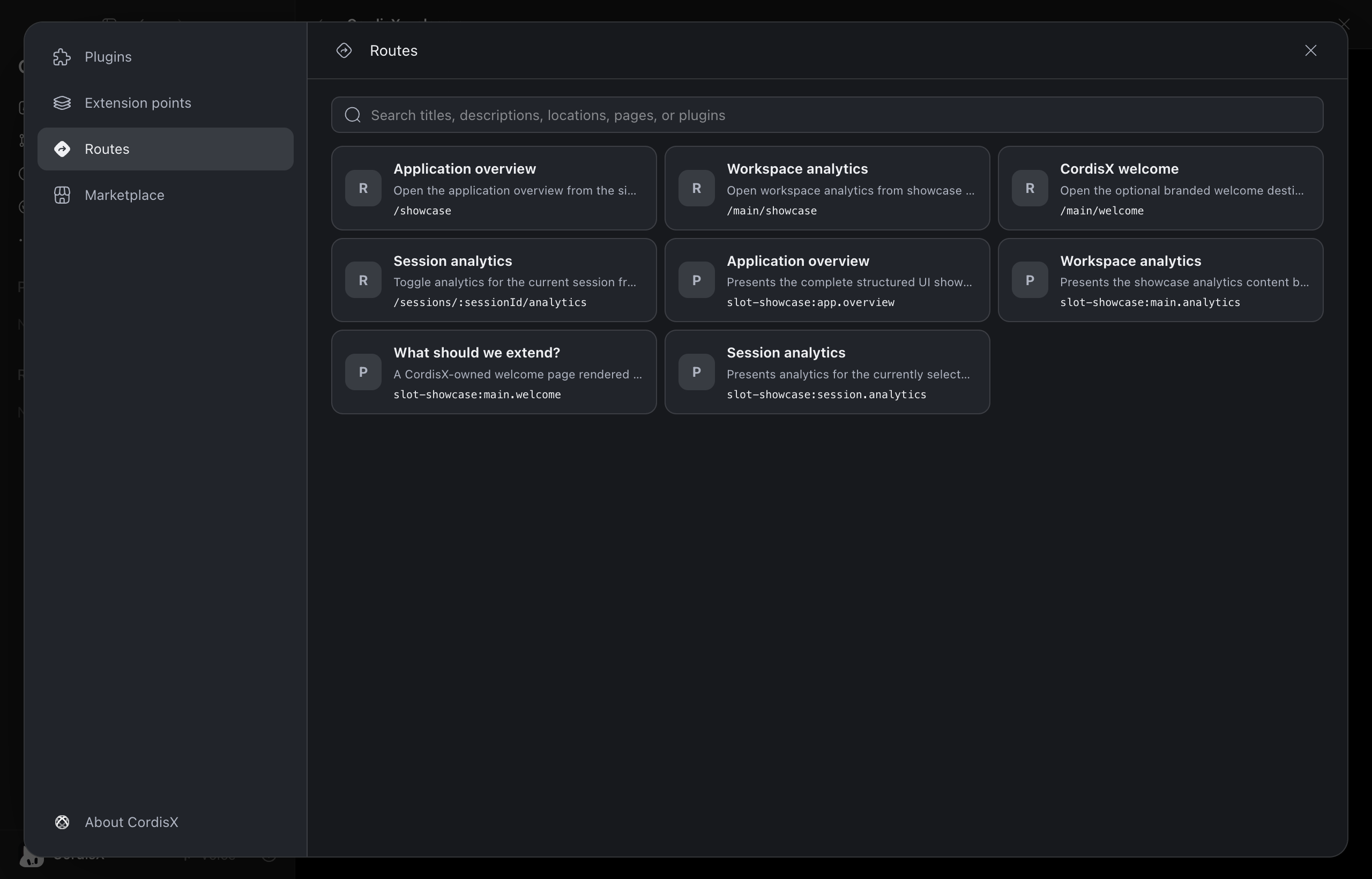The height and width of the screenshot is (879, 1372).
Task: Click the Plugins puzzle-piece icon
Action: coord(62,57)
